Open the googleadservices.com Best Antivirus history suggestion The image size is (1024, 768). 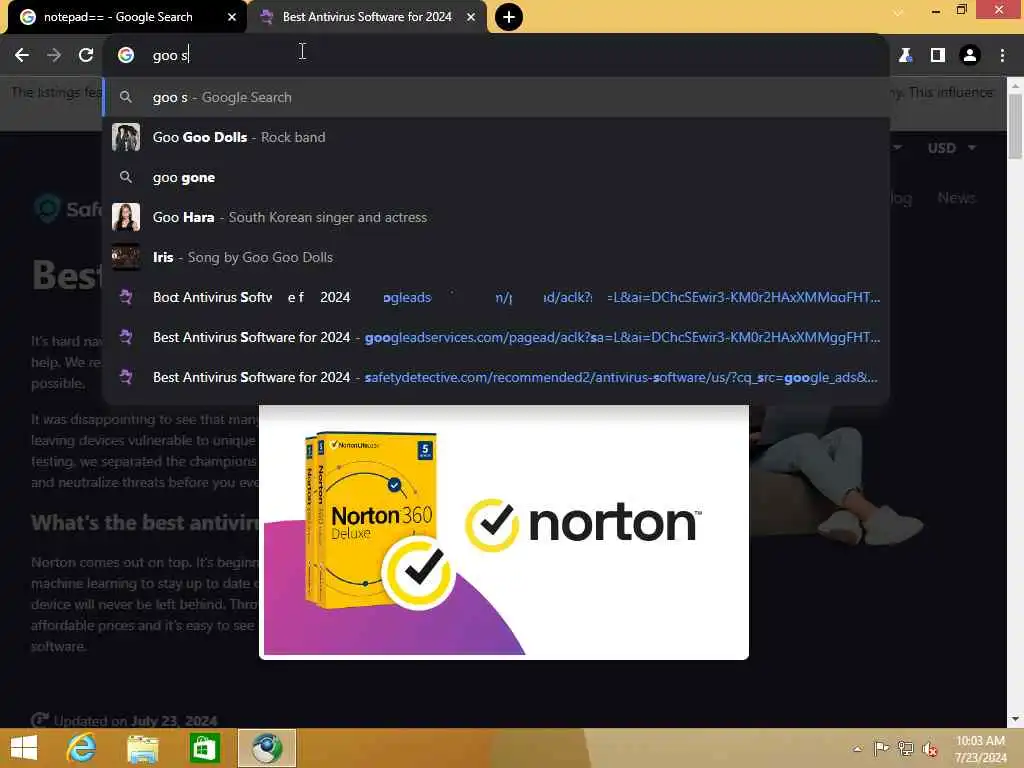[x=496, y=337]
